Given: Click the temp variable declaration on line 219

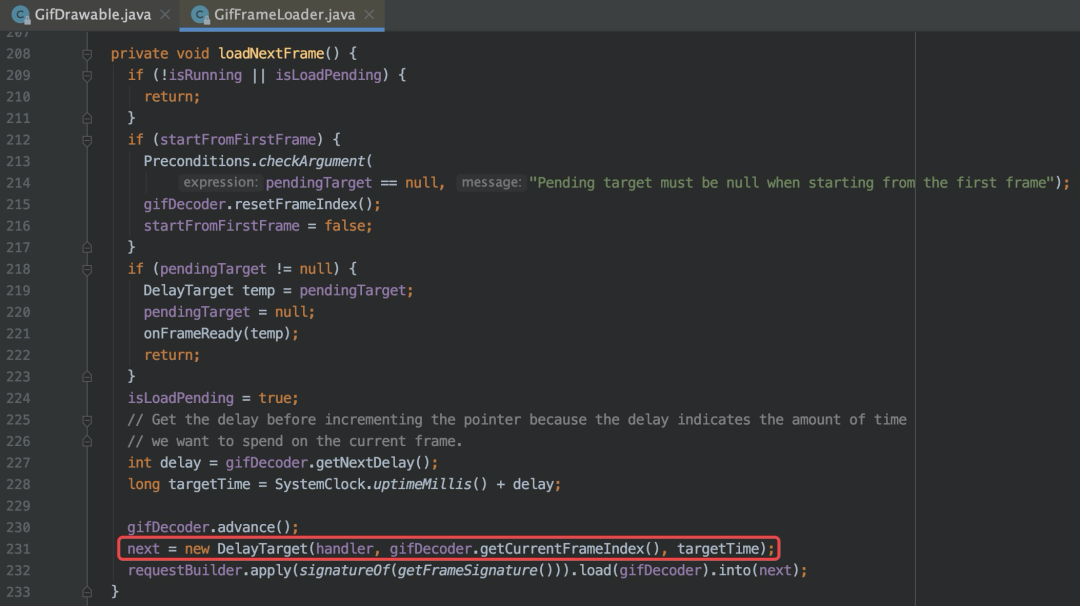Looking at the screenshot, I should pos(258,291).
